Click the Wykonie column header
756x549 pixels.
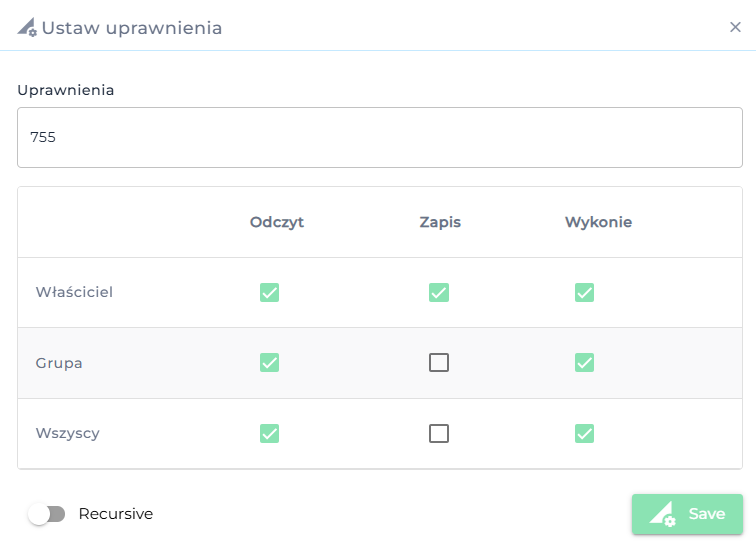[x=598, y=222]
